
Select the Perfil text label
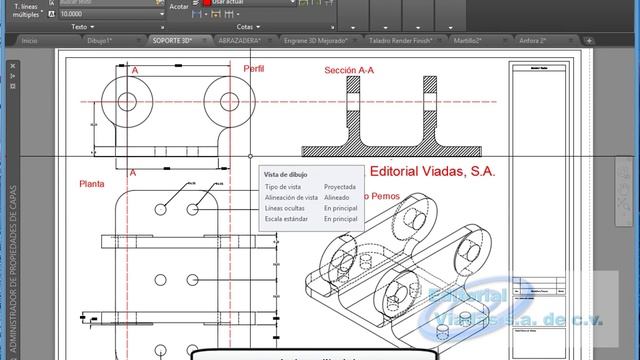[x=253, y=69]
